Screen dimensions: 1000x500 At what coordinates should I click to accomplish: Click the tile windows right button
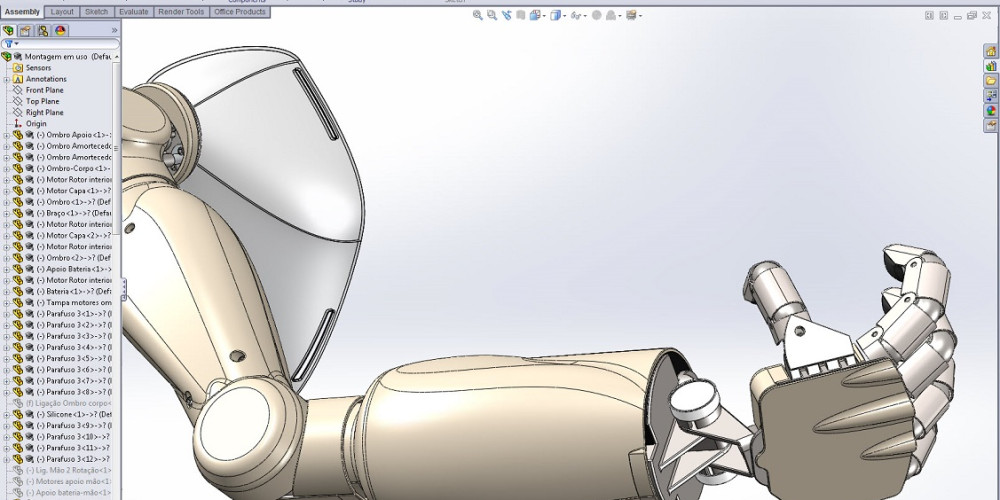pyautogui.click(x=943, y=15)
